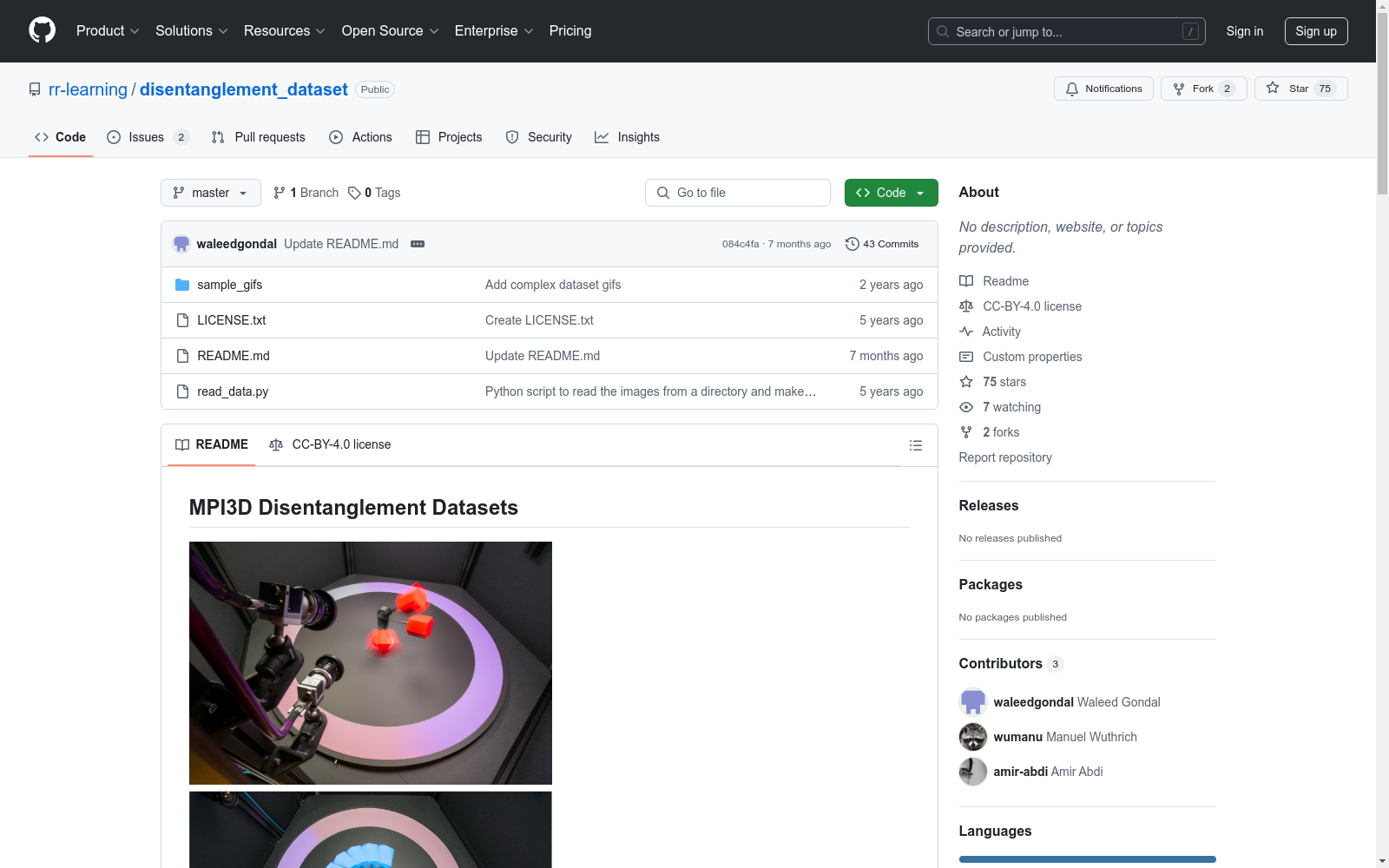The width and height of the screenshot is (1389, 868).
Task: Click waleedgondal's avatar in the Contributors list
Action: point(972,702)
